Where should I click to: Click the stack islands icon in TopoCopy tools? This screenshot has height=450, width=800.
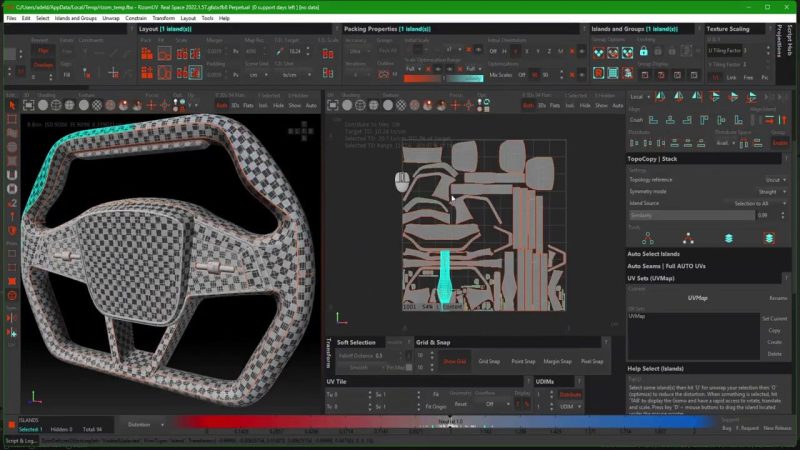tap(729, 238)
